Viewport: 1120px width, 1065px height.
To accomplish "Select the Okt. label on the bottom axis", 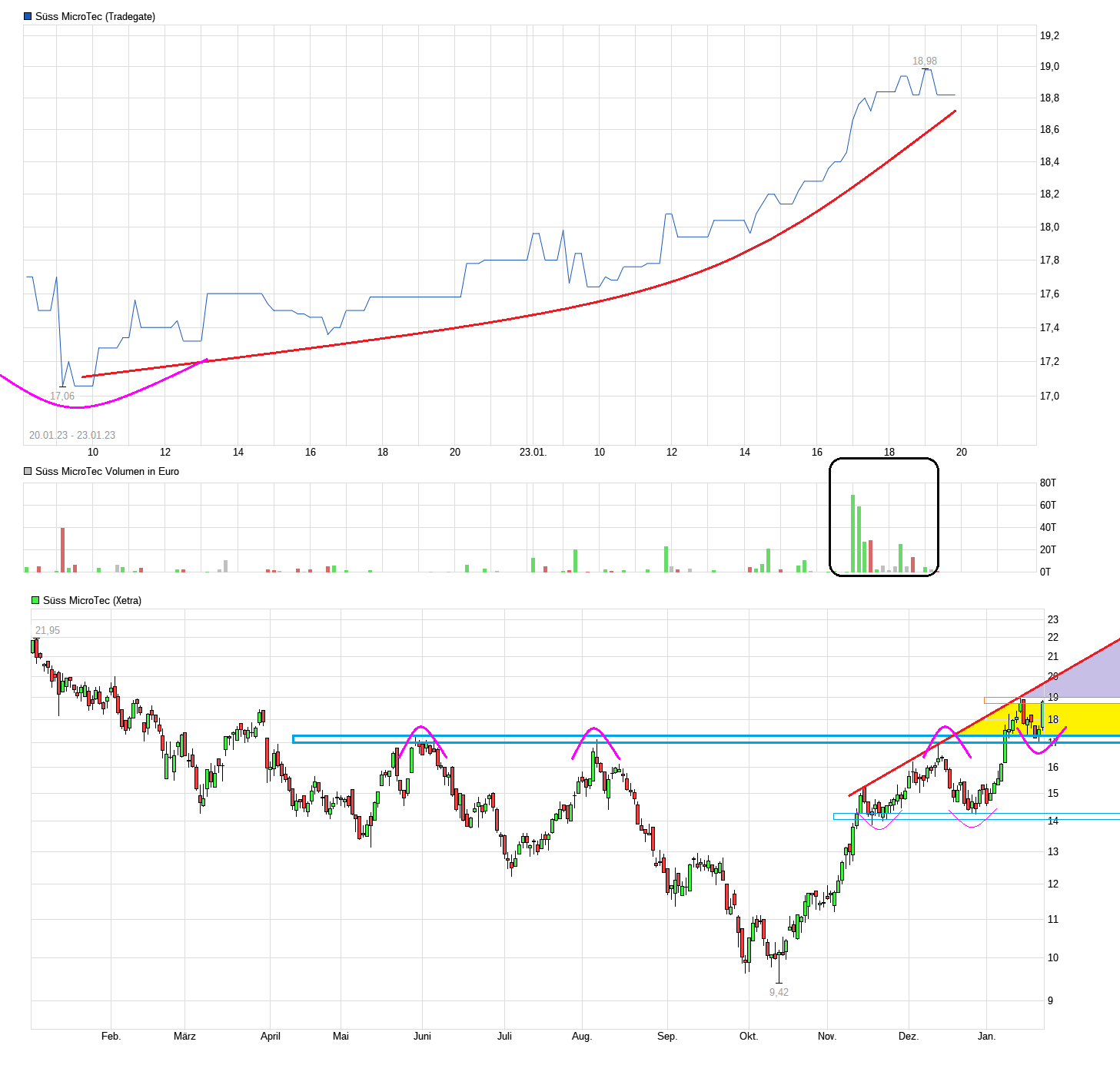I will [748, 1036].
